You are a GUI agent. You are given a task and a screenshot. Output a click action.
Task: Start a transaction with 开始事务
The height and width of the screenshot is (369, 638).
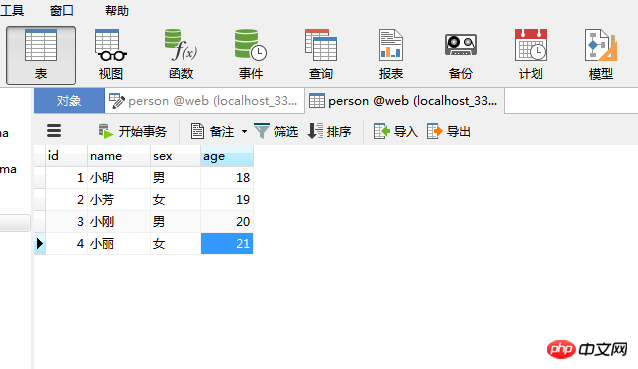coord(133,131)
